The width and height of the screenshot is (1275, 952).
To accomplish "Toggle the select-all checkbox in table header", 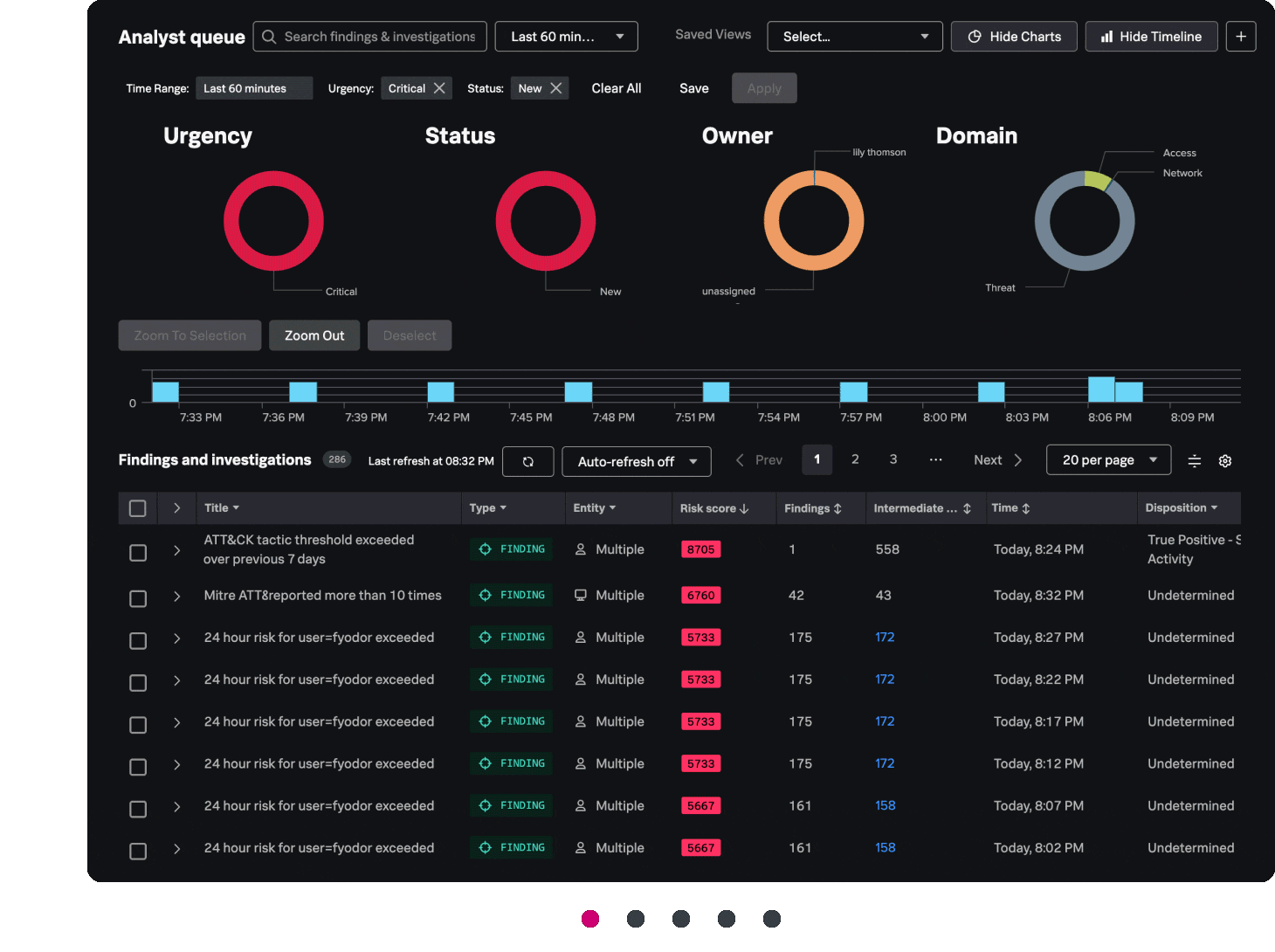I will (137, 507).
